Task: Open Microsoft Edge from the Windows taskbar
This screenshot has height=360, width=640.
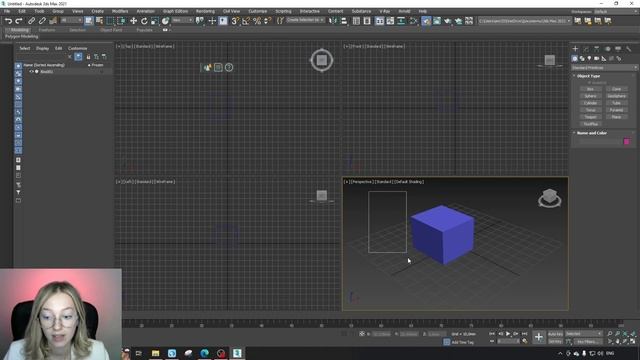Action: click(x=204, y=353)
